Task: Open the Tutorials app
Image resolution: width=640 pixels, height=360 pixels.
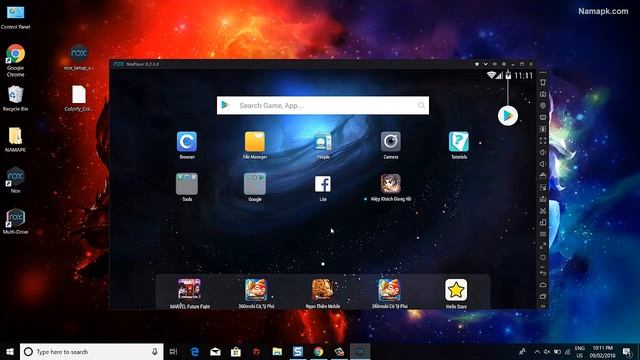Action: pos(459,142)
